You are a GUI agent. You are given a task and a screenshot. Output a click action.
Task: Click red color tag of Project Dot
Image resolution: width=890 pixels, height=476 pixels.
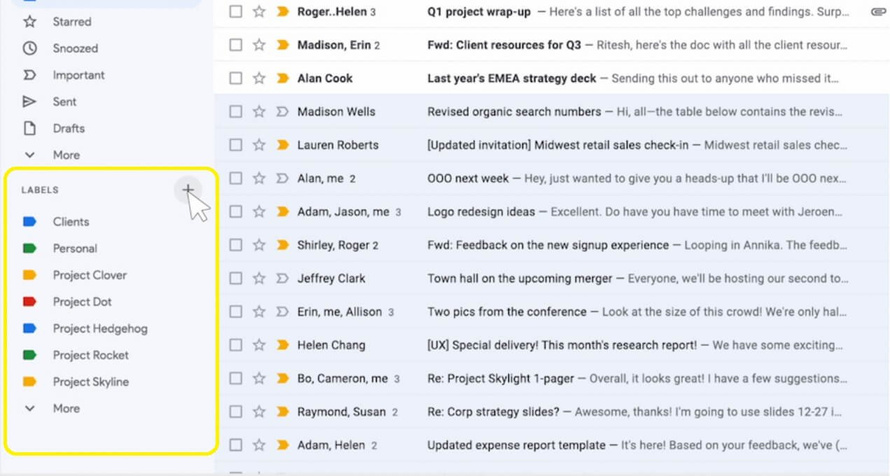[x=30, y=302]
